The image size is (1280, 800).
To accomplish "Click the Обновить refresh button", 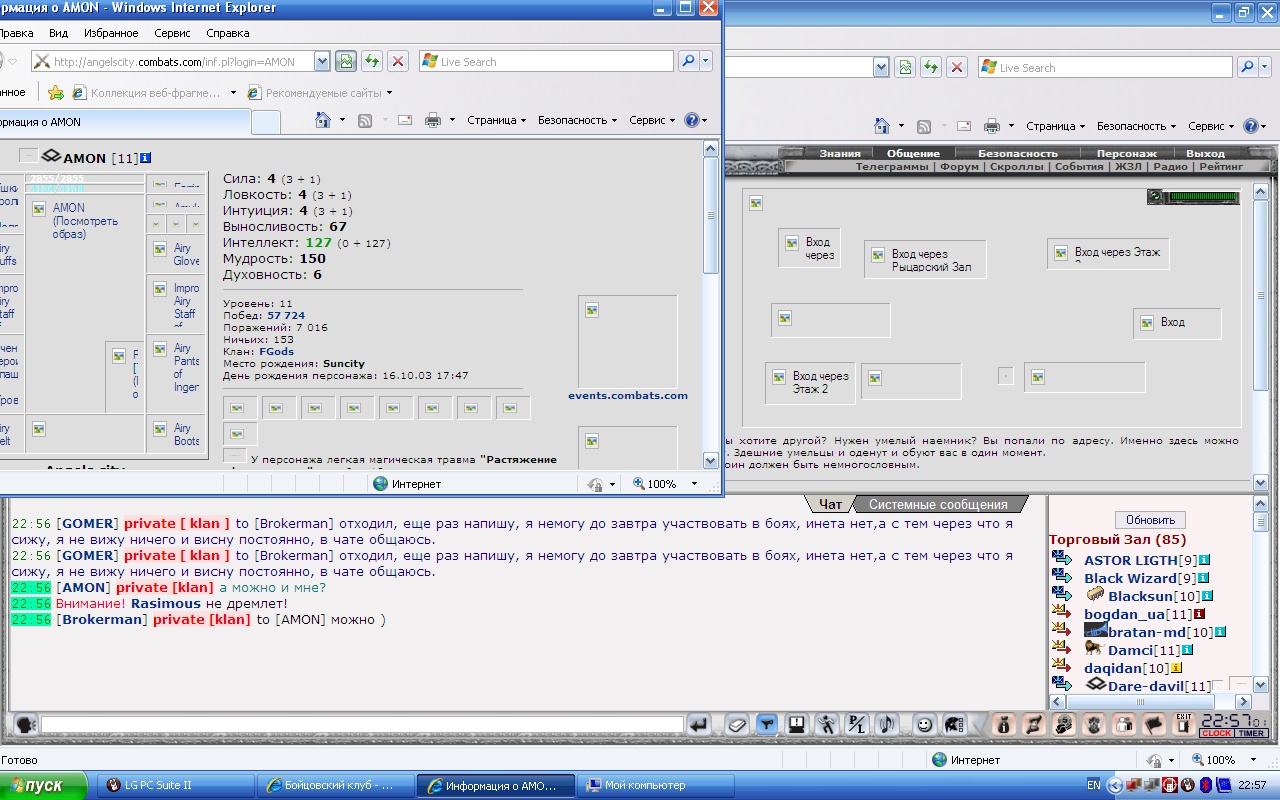I will click(1150, 520).
